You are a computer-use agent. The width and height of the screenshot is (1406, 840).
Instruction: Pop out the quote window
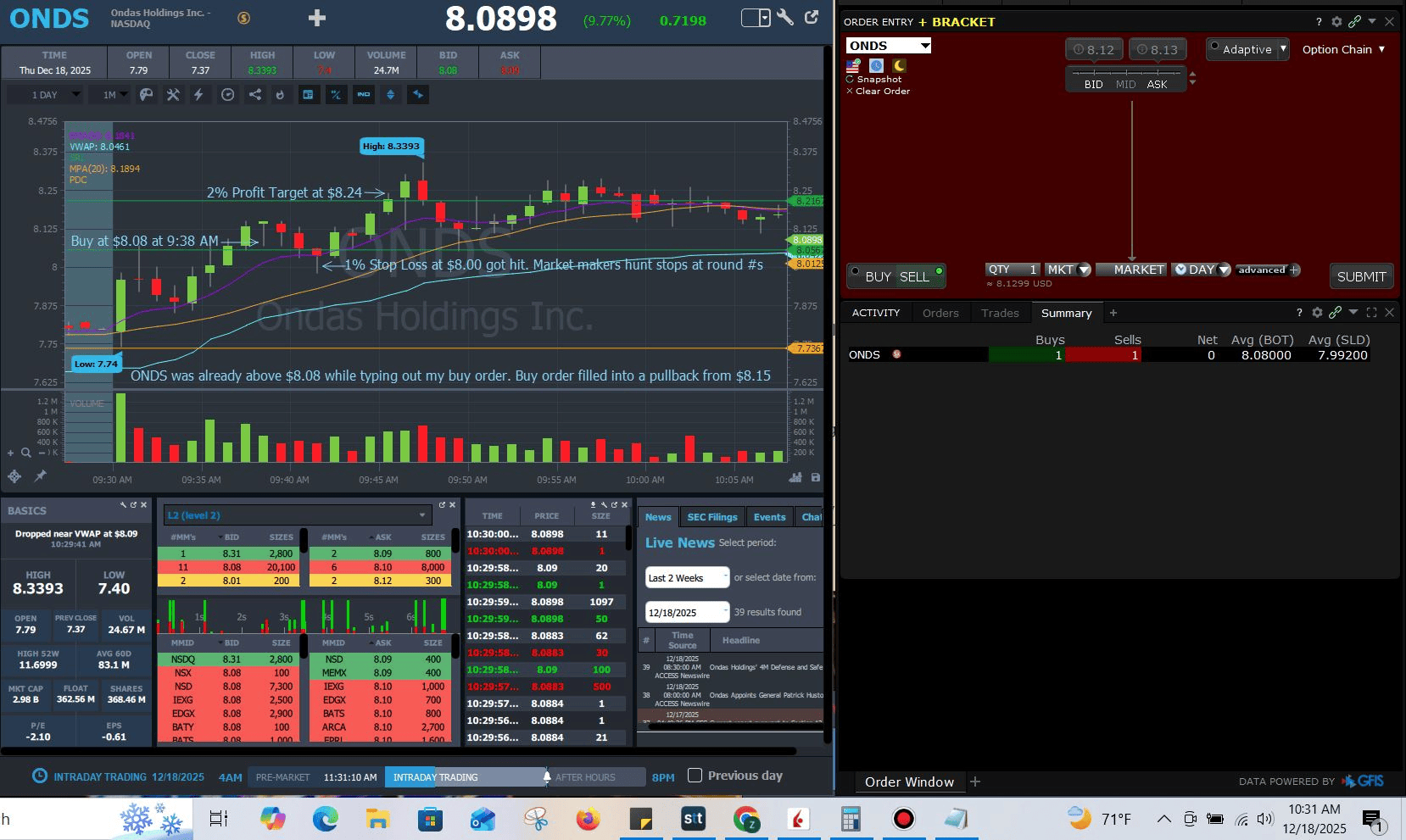(x=812, y=17)
